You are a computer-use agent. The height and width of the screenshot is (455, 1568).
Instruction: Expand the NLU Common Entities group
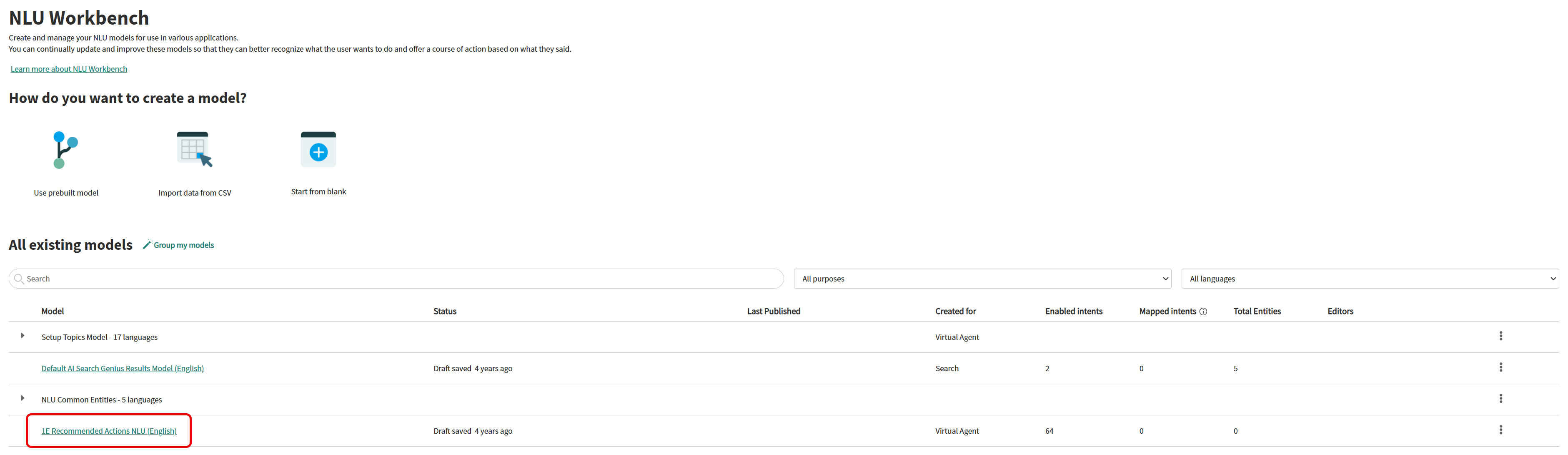23,398
